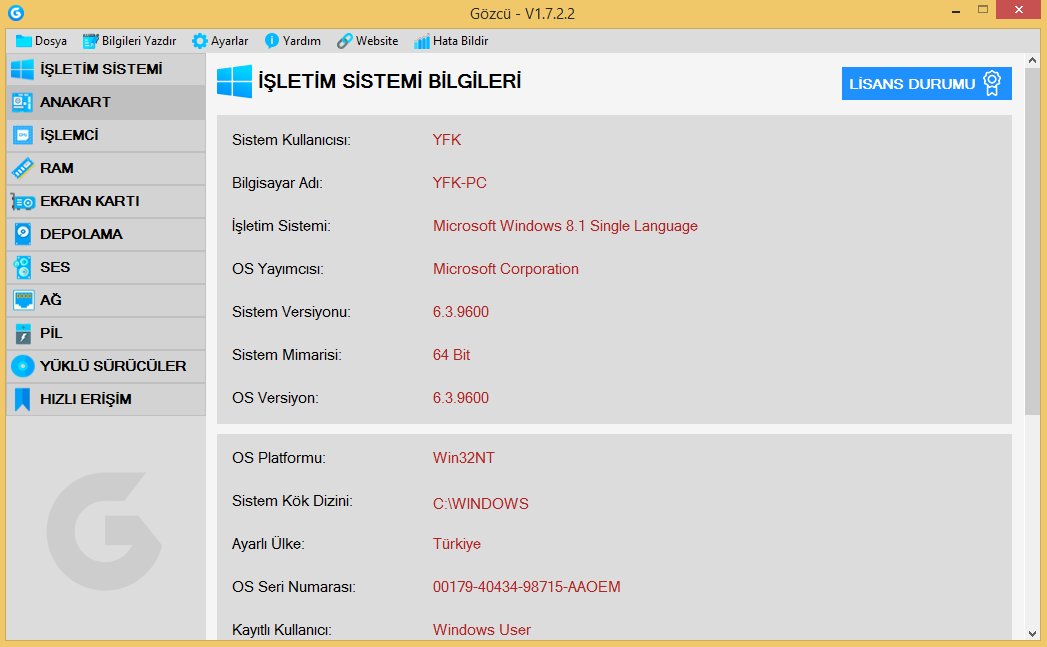Open the Website menu link

pyautogui.click(x=367, y=41)
